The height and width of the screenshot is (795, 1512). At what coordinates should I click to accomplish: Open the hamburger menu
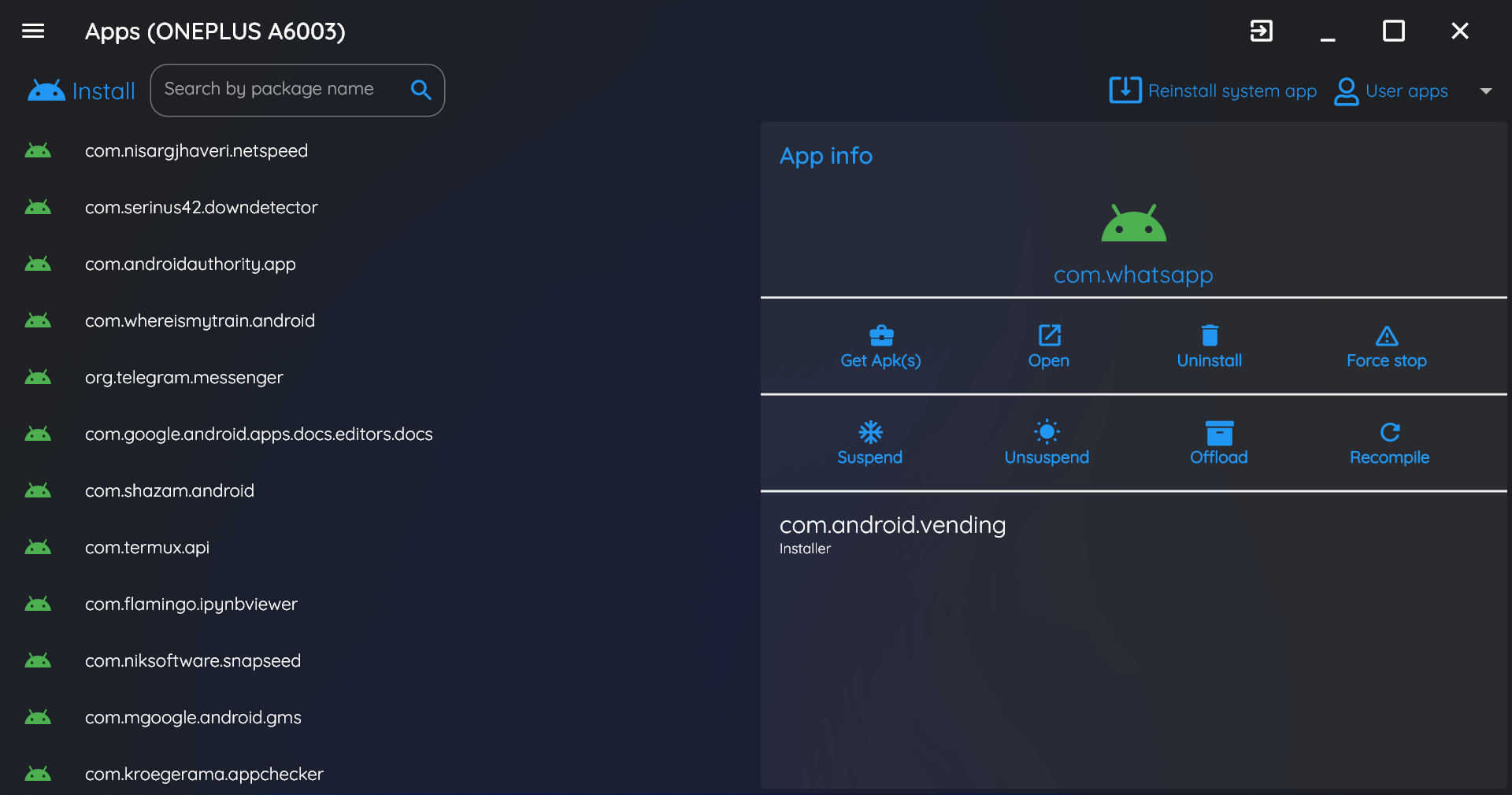click(x=33, y=31)
